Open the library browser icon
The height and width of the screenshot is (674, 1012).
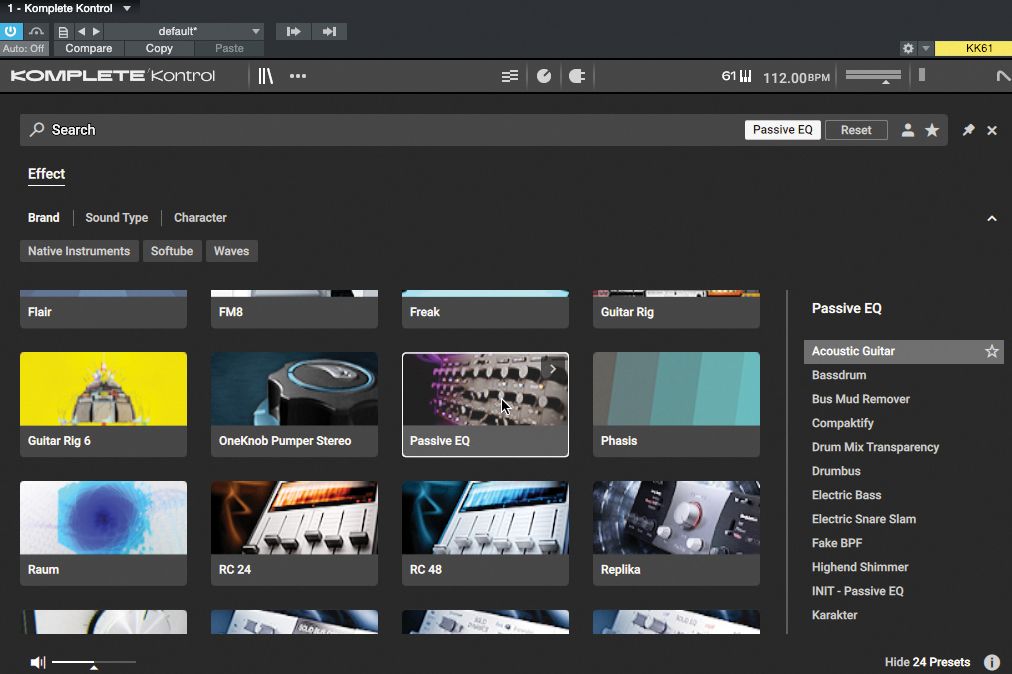pos(265,76)
